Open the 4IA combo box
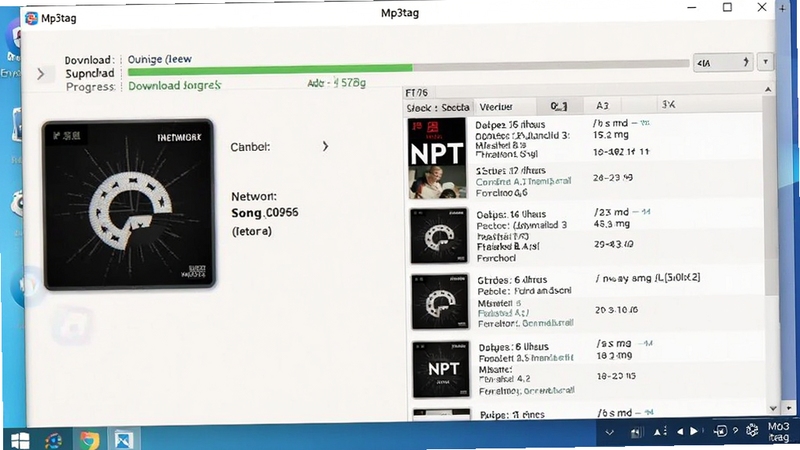 [722, 63]
